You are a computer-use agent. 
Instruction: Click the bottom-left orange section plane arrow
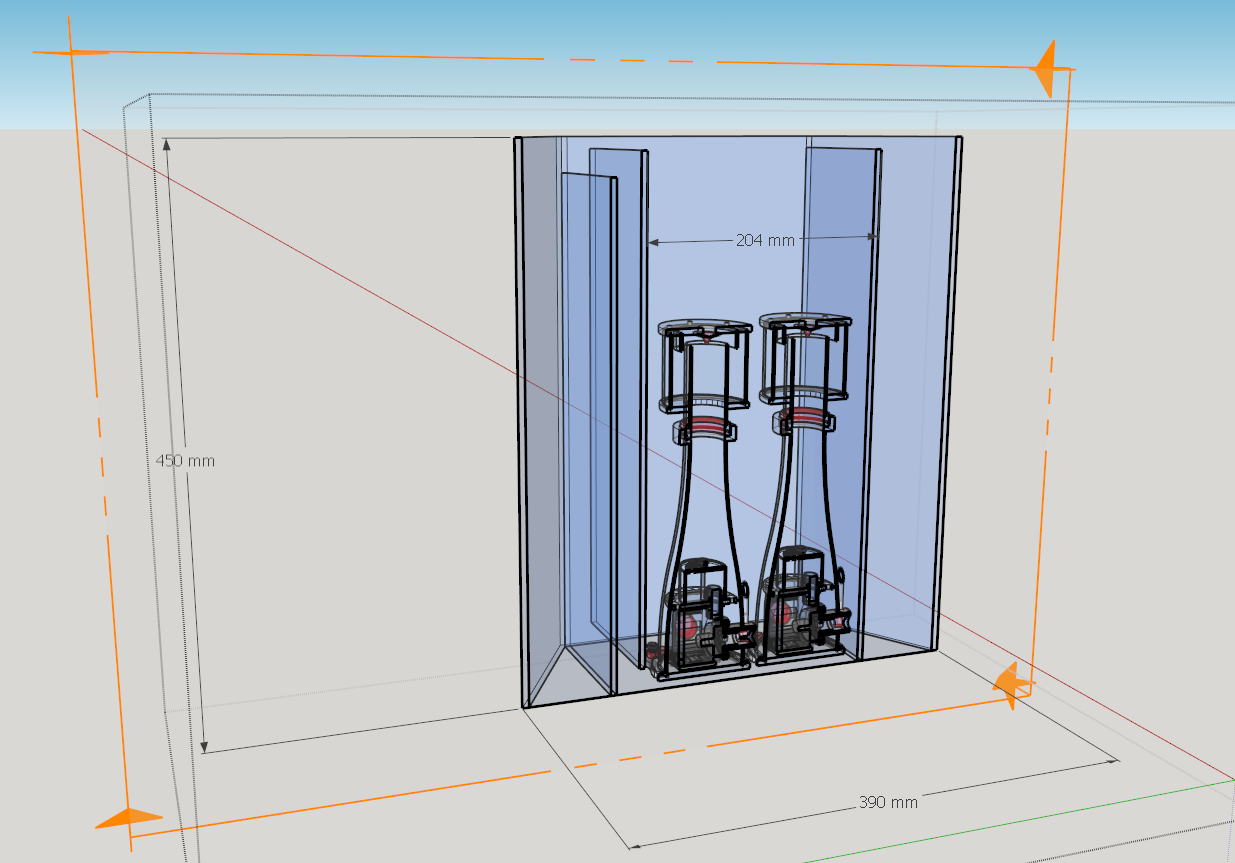click(128, 818)
